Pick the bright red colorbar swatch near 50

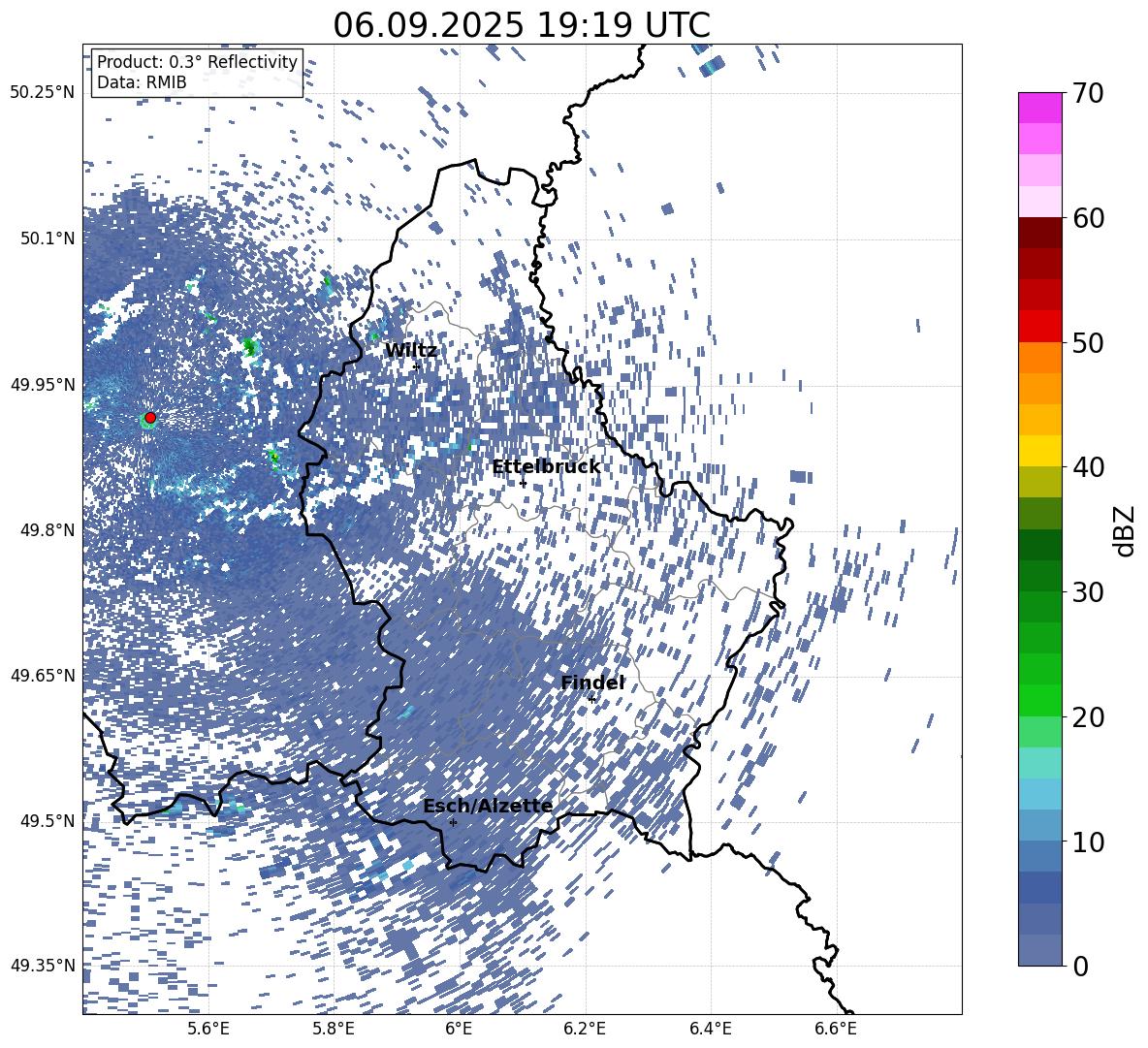1039,327
